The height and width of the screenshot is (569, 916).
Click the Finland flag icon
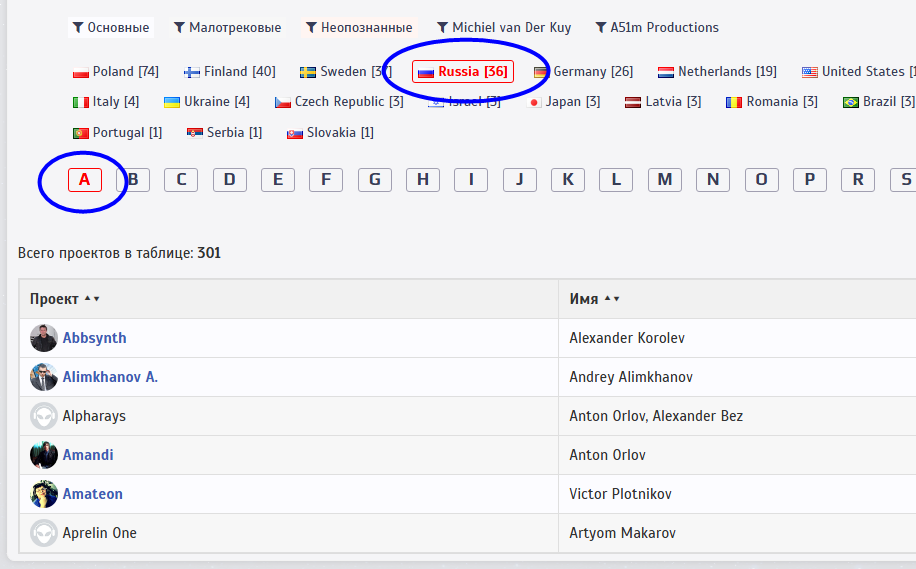click(192, 73)
